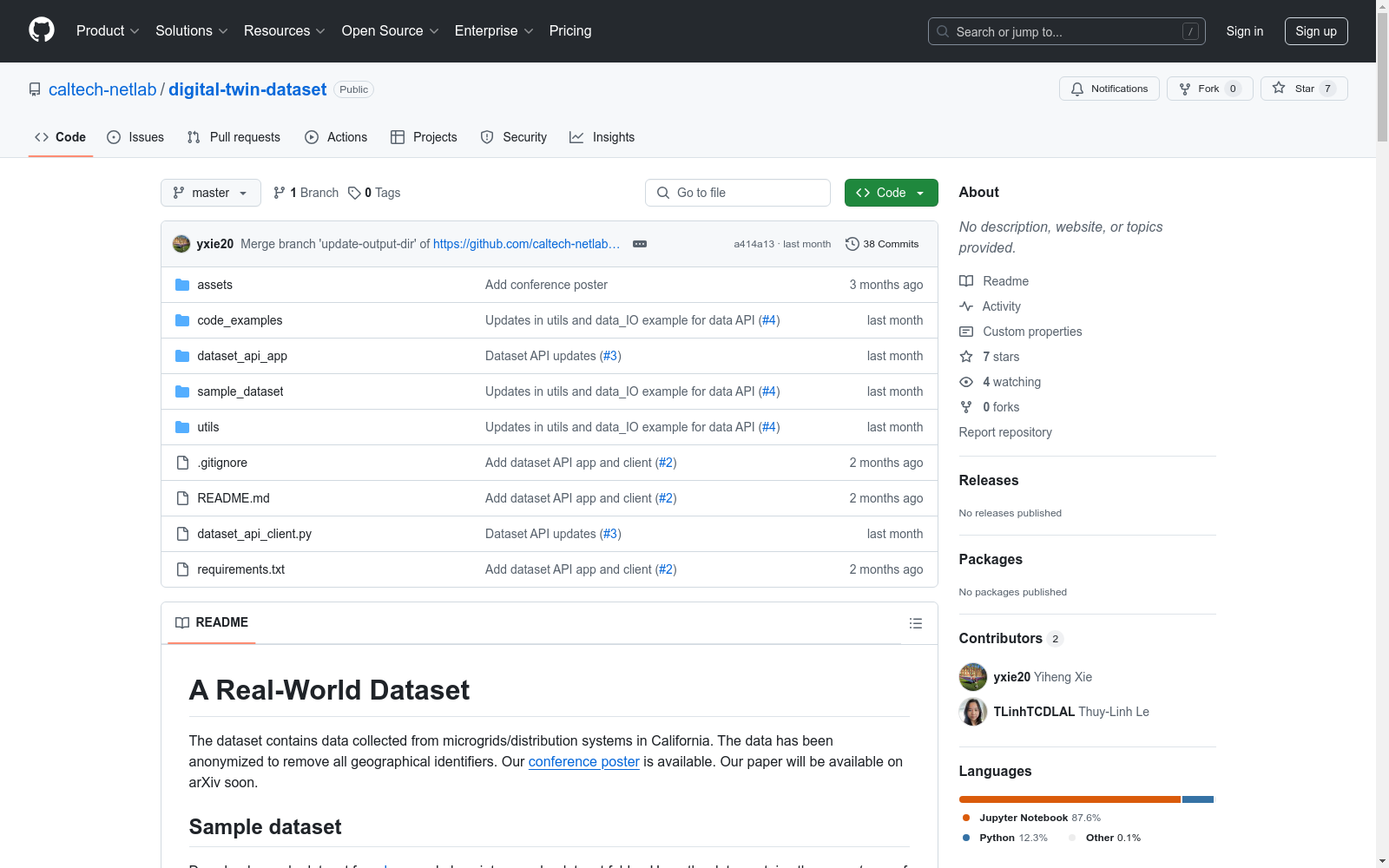This screenshot has width=1389, height=868.
Task: Click the Python language bar segment
Action: point(1198,799)
